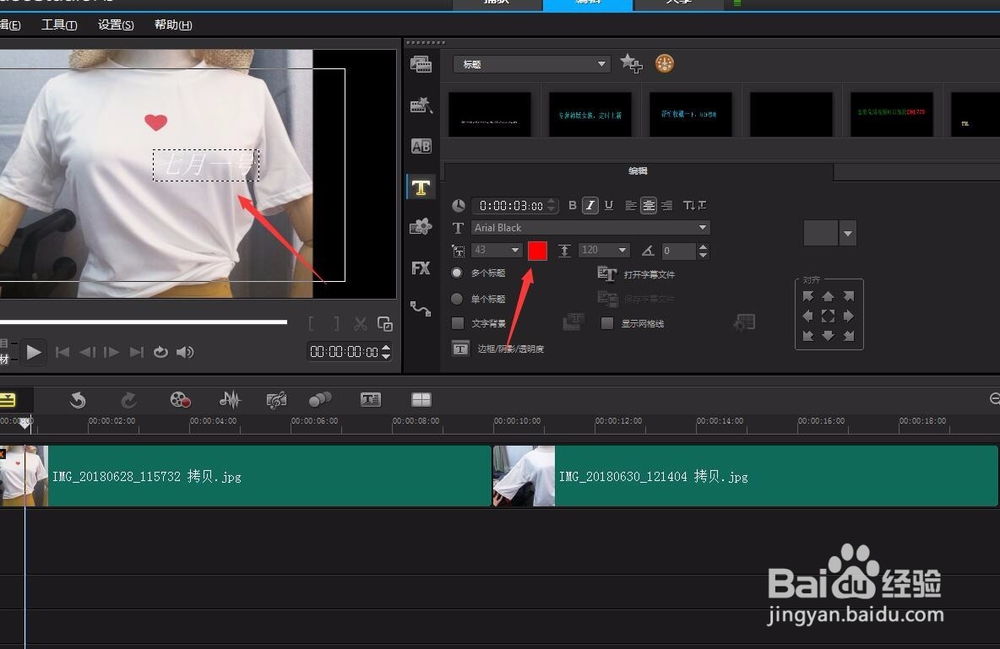
Task: Open the subtitle editor icon
Action: tap(371, 400)
